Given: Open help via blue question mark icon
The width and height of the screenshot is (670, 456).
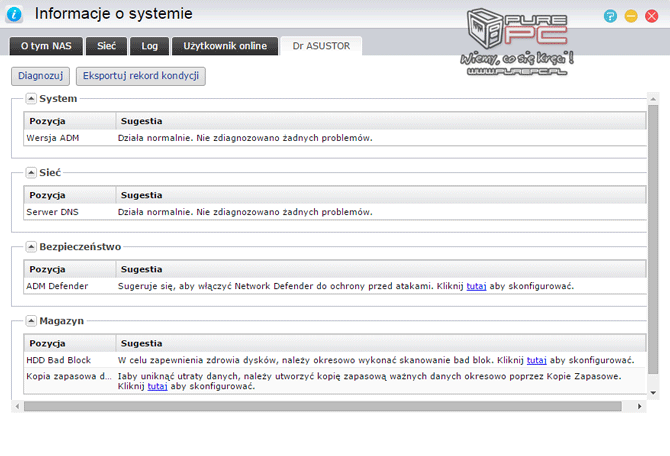Looking at the screenshot, I should (x=610, y=16).
